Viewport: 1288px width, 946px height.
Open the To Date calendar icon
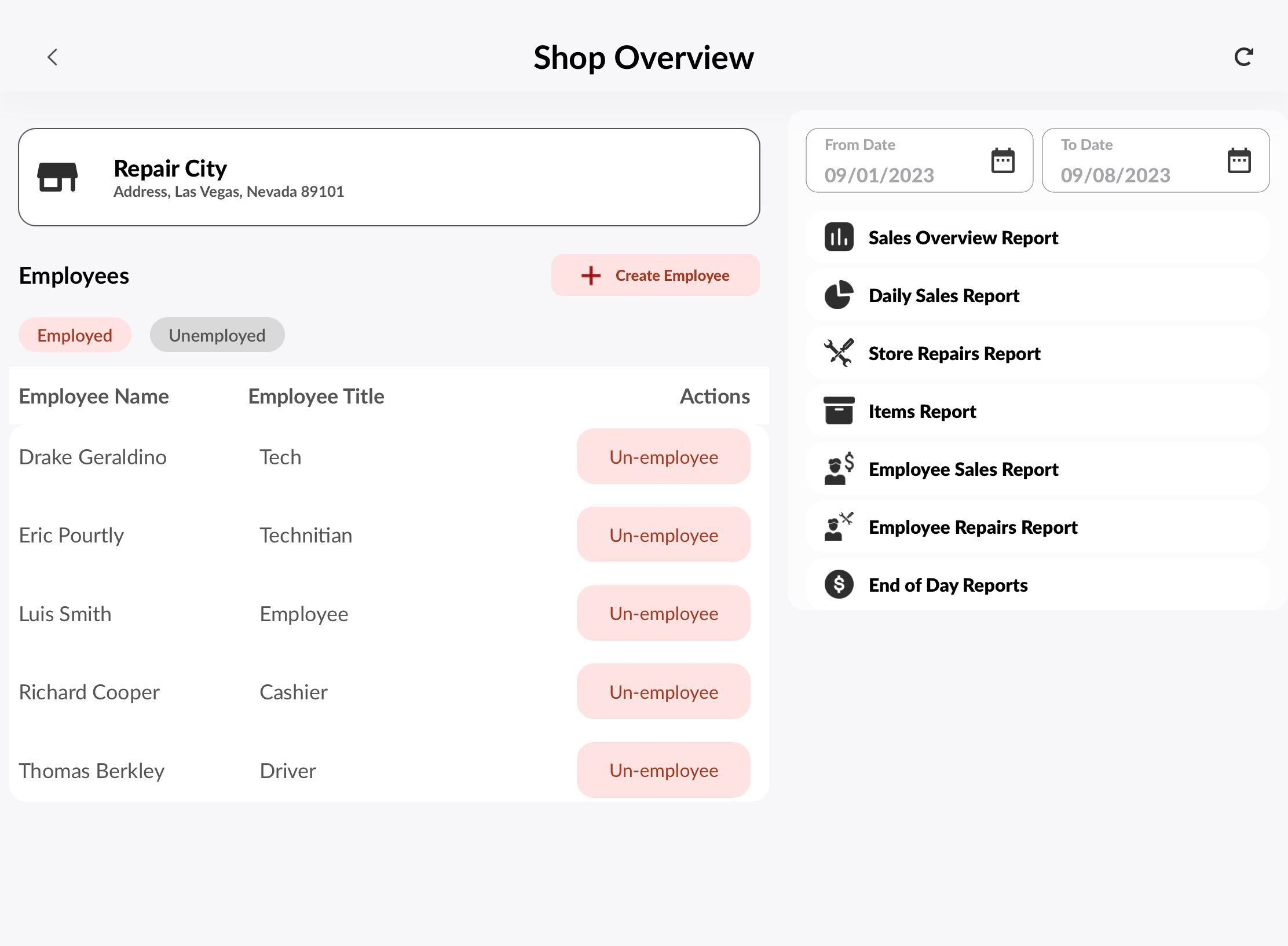click(1239, 160)
